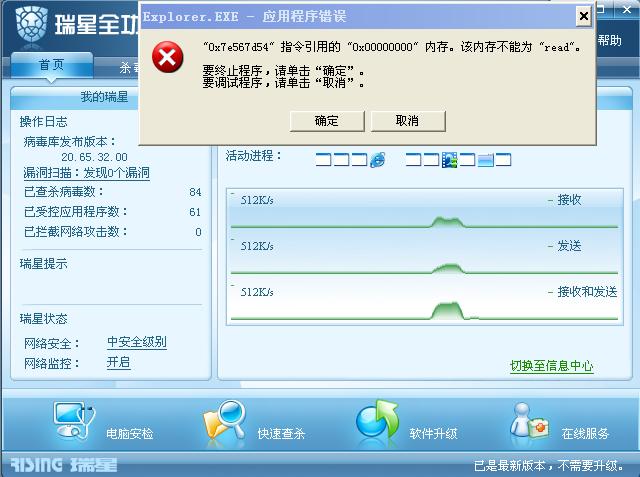Click the 已受控应用程序数 value 61
Image resolution: width=640 pixels, height=477 pixels.
(x=195, y=212)
